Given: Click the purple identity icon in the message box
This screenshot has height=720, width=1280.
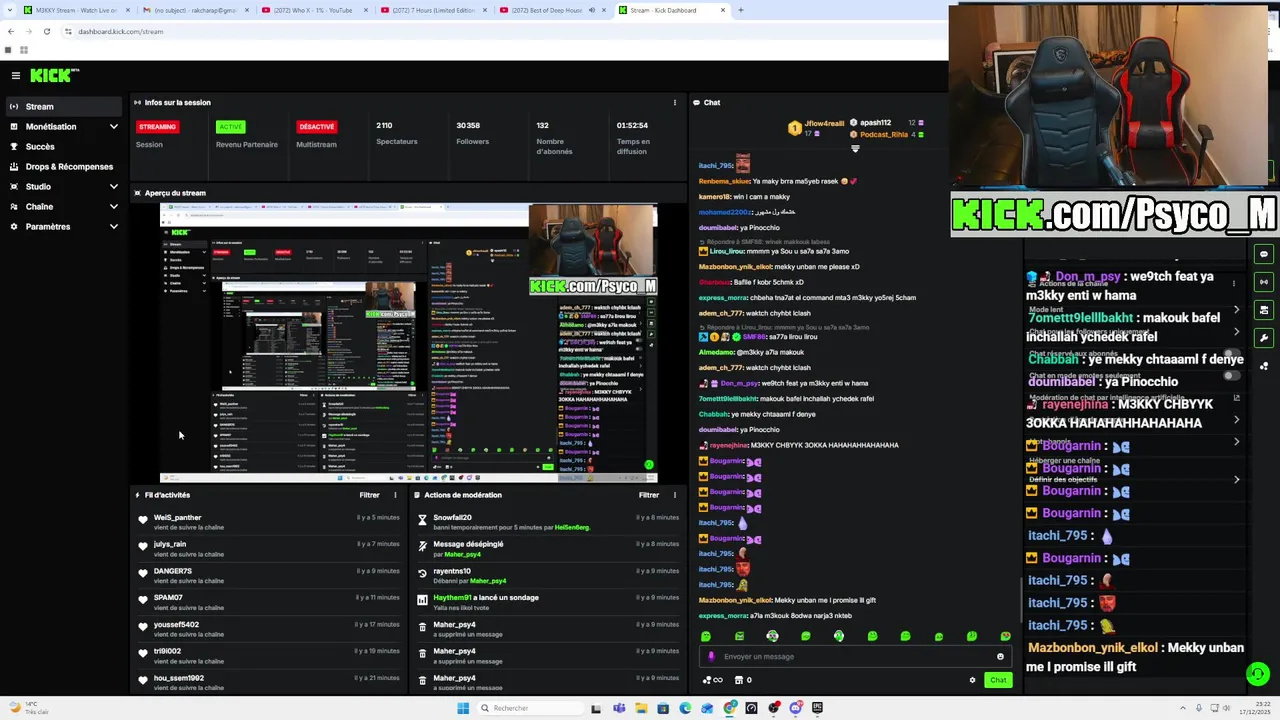Looking at the screenshot, I should point(711,657).
